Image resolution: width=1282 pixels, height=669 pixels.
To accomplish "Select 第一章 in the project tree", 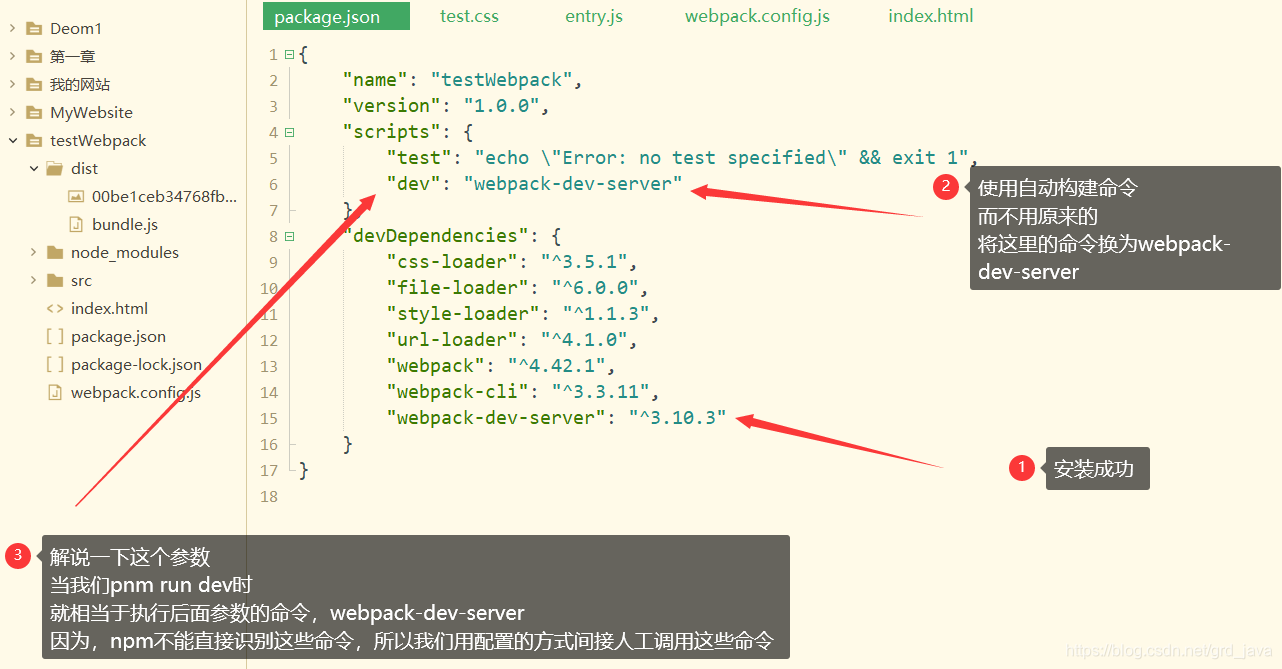I will pyautogui.click(x=73, y=57).
